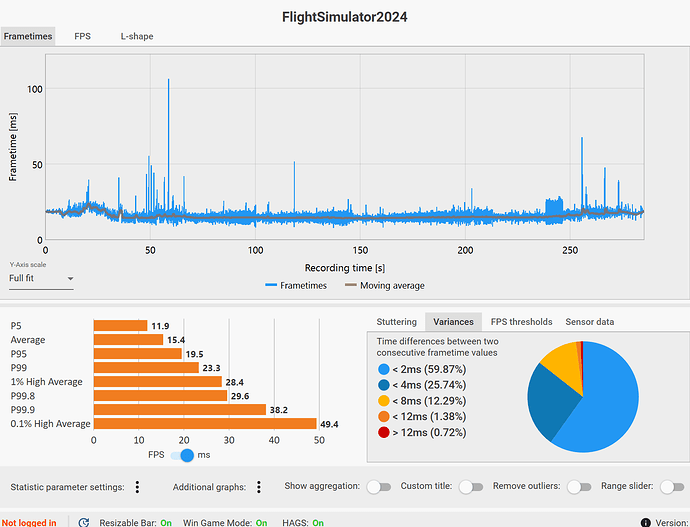Click the P5 bar in statistics chart
The height and width of the screenshot is (527, 690).
coord(120,326)
